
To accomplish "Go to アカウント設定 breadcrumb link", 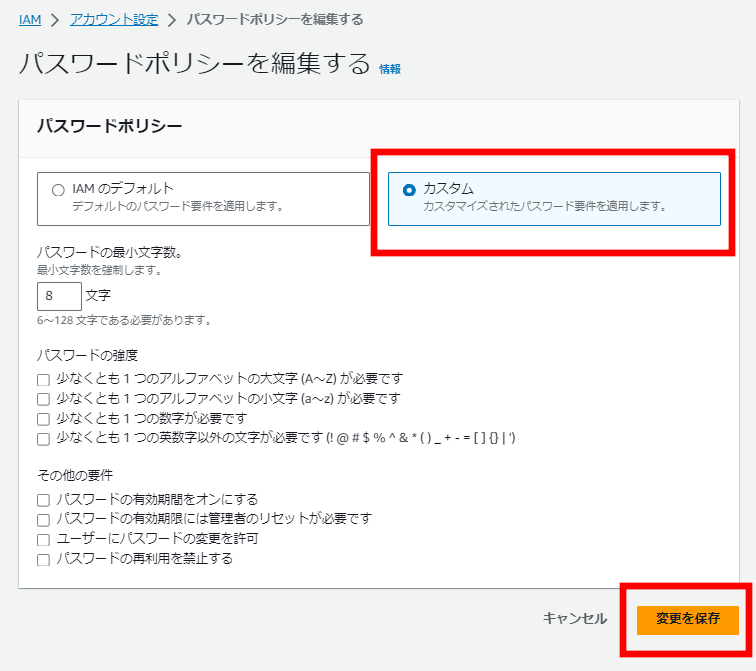I will 114,20.
